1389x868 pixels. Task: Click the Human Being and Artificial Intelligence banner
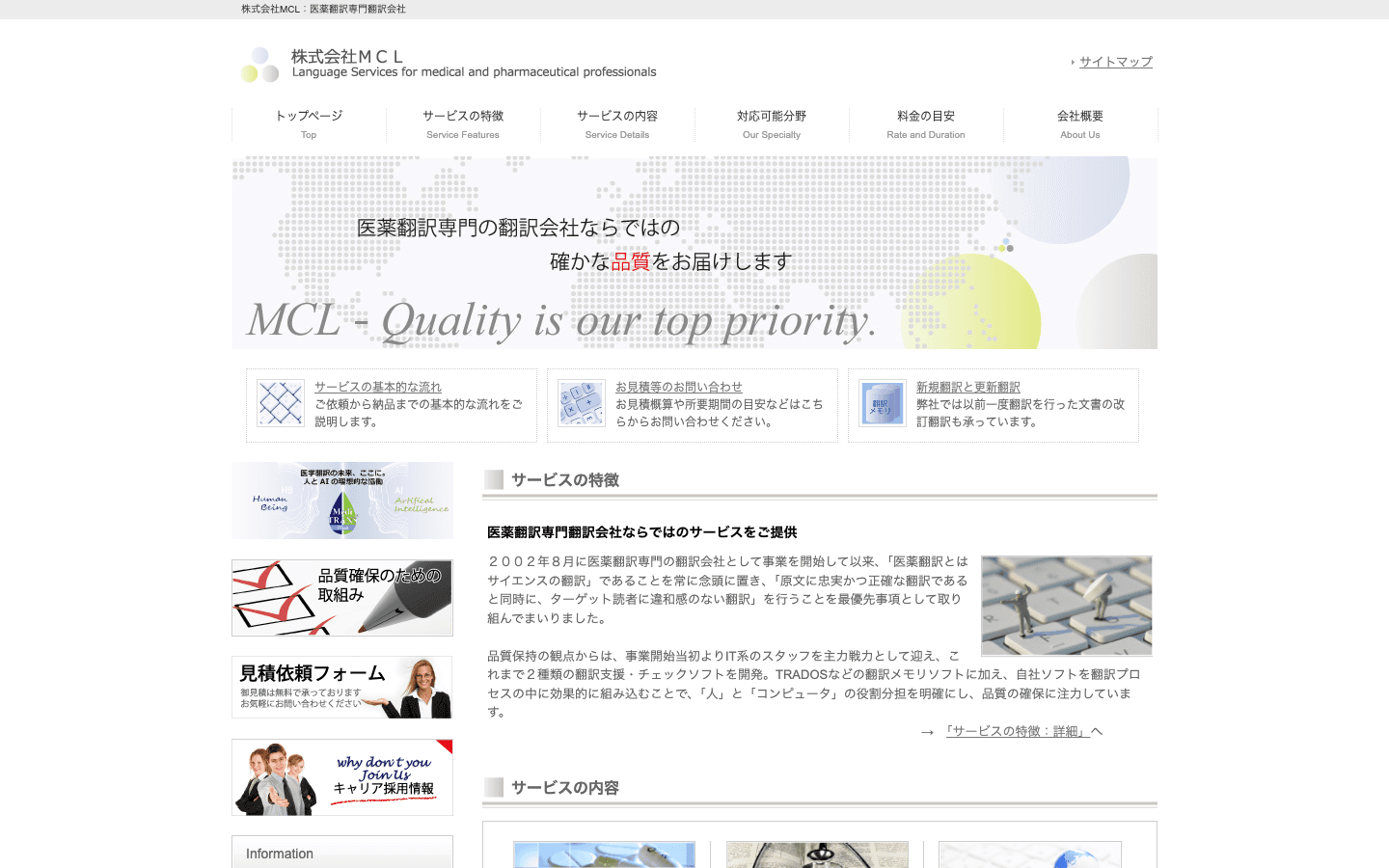(342, 501)
